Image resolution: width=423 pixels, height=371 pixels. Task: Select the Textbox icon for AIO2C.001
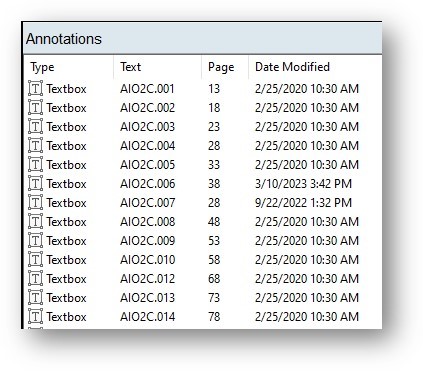35,89
